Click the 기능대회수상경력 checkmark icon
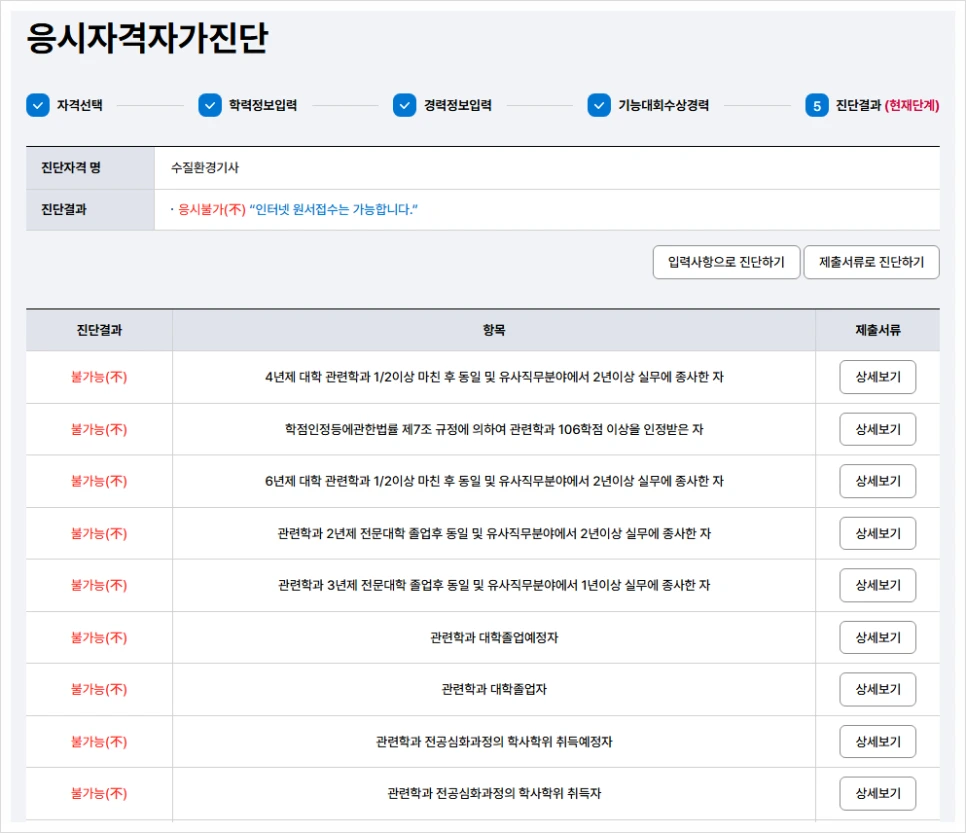 click(598, 105)
